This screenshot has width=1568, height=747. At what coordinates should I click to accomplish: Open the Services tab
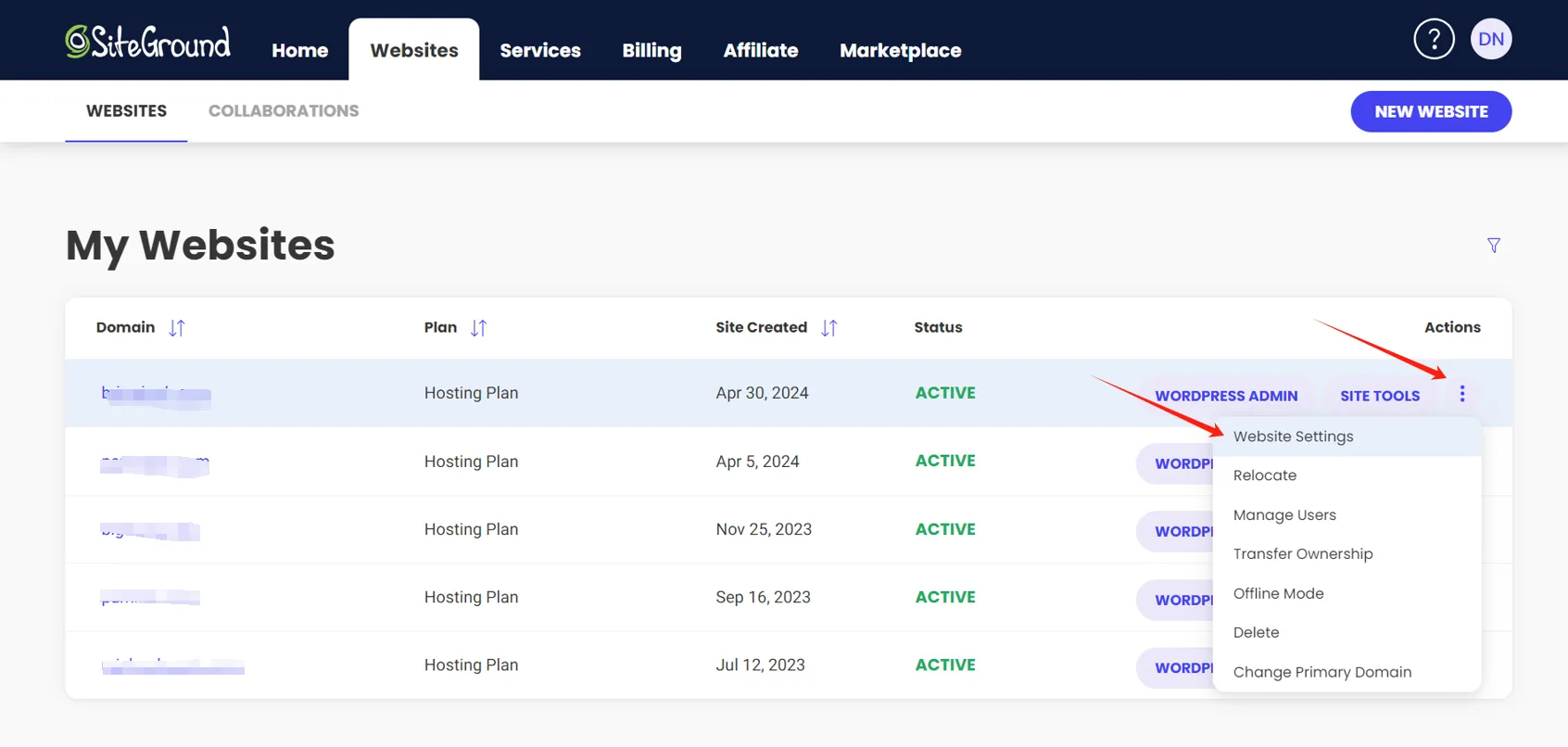point(540,50)
